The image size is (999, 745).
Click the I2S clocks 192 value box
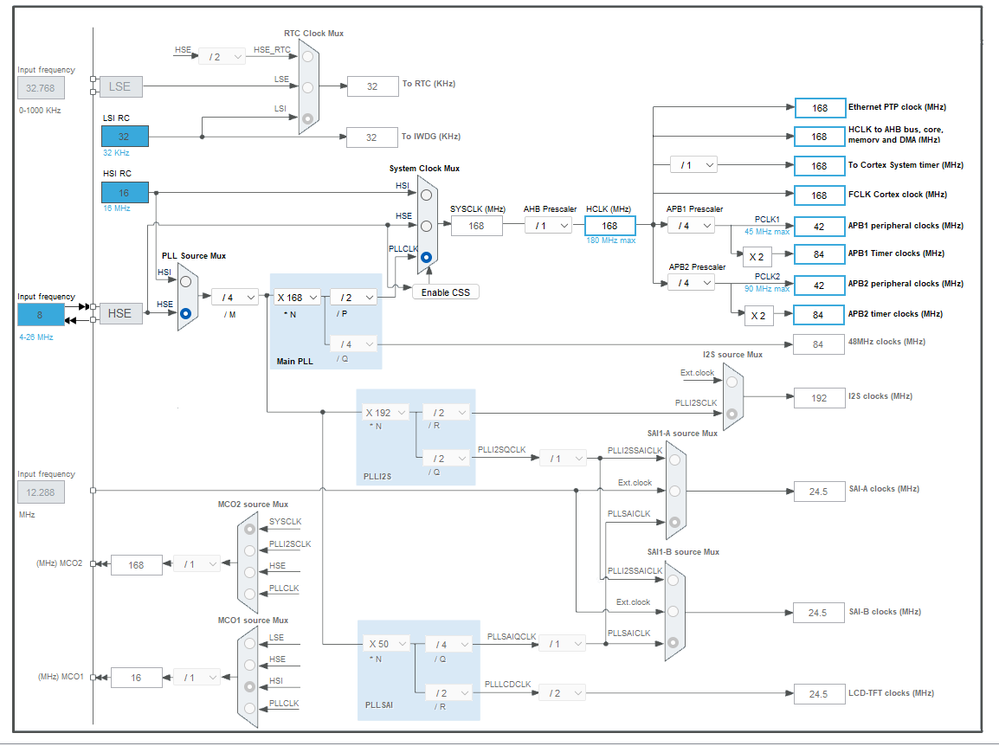click(x=819, y=398)
